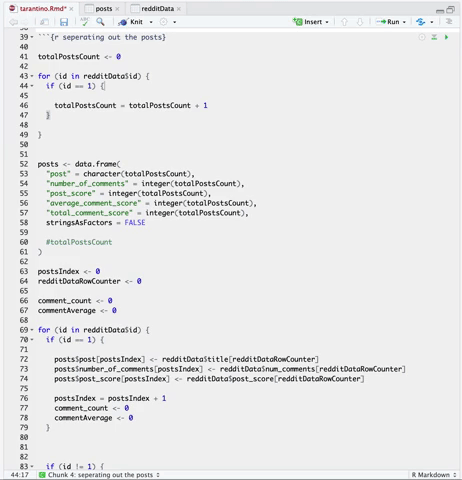This screenshot has width=462, height=480.
Task: Click 'totalPostsCount = totalPostsCount + 1' line 46
Action: pos(131,105)
